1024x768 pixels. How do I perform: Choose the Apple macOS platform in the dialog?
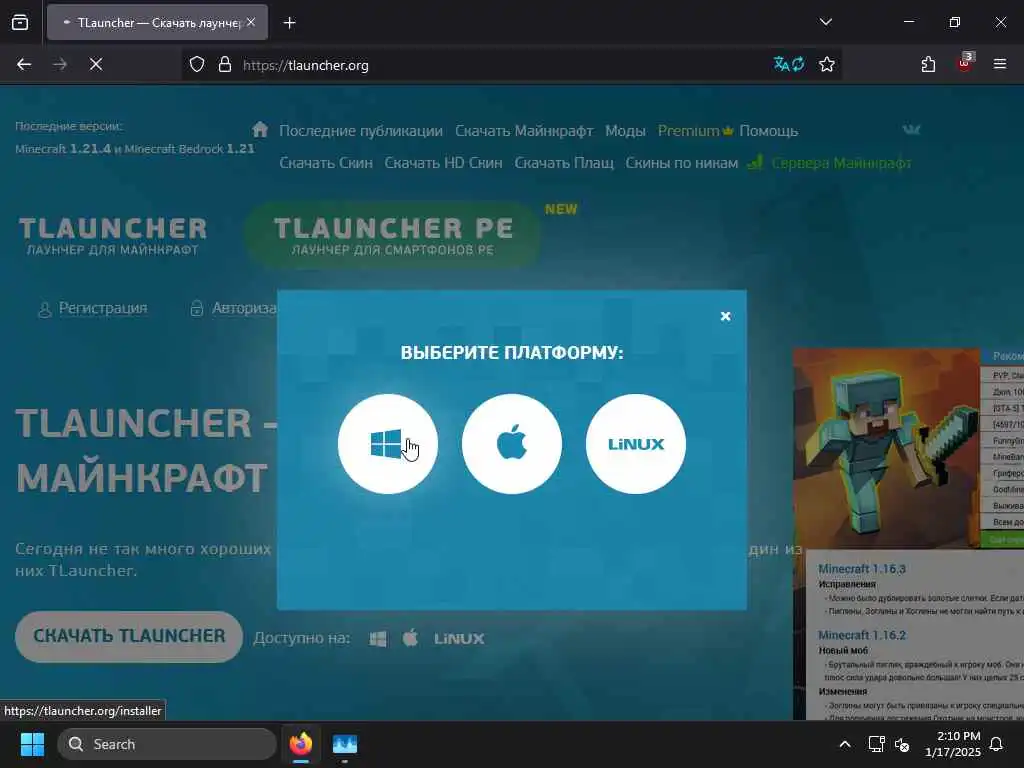[512, 444]
